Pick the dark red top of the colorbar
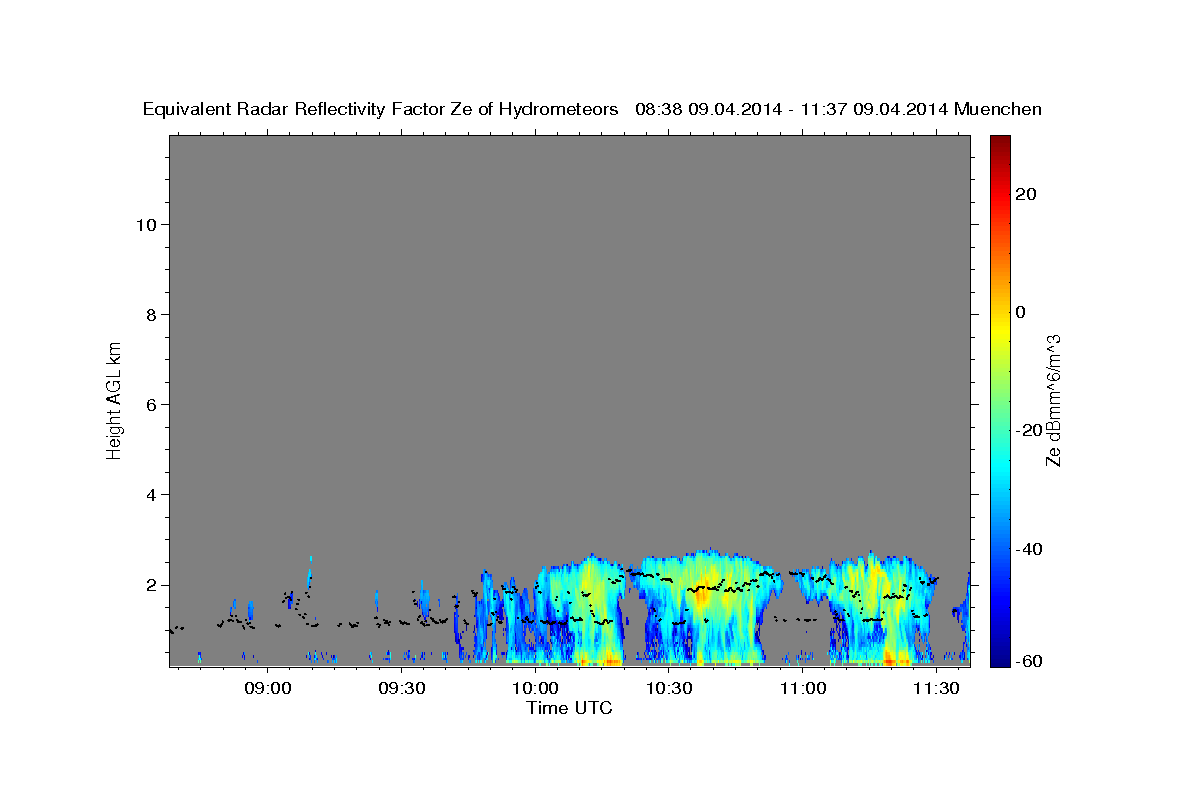 coord(999,143)
